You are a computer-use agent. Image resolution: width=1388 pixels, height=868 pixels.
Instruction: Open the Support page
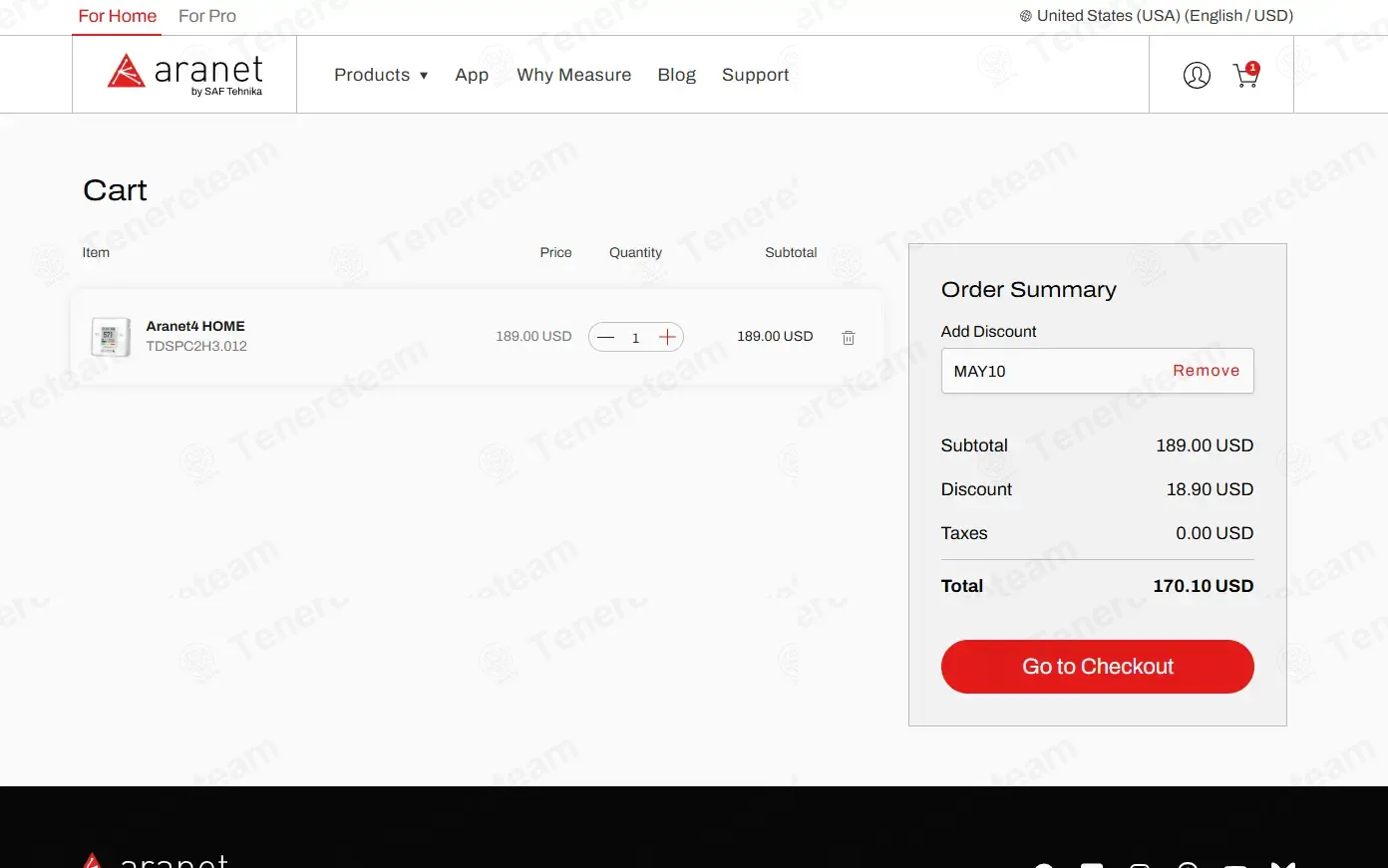click(755, 75)
